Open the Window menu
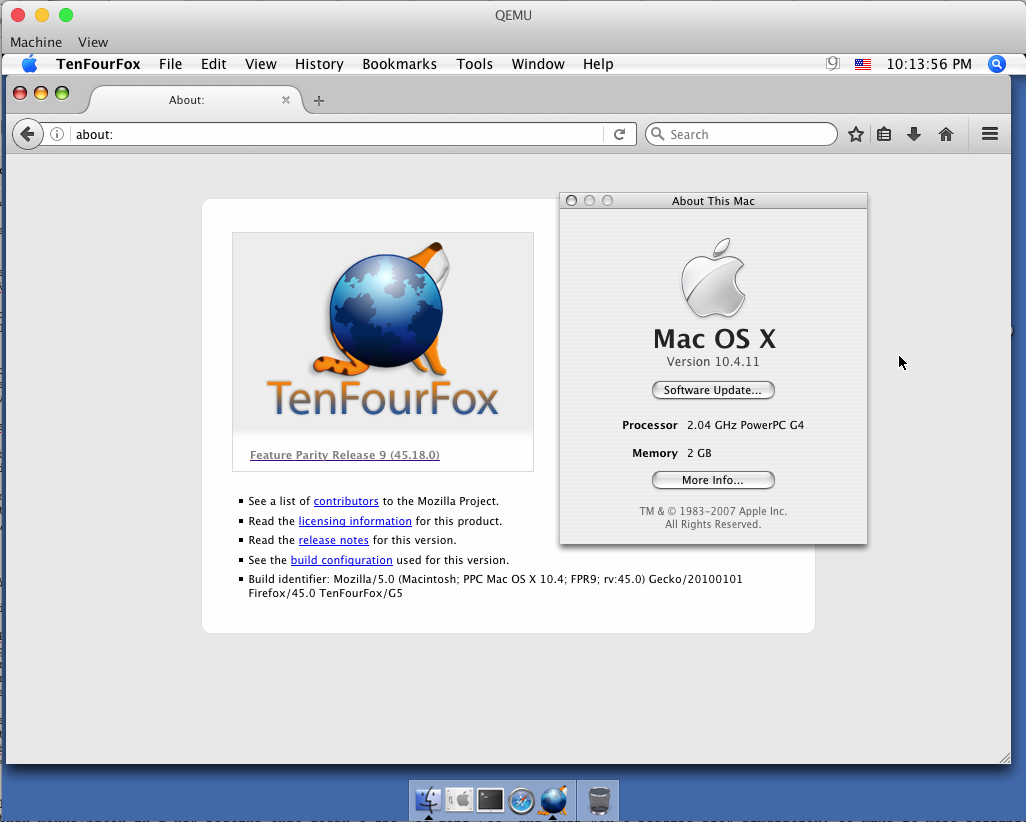This screenshot has height=822, width=1026. (538, 64)
